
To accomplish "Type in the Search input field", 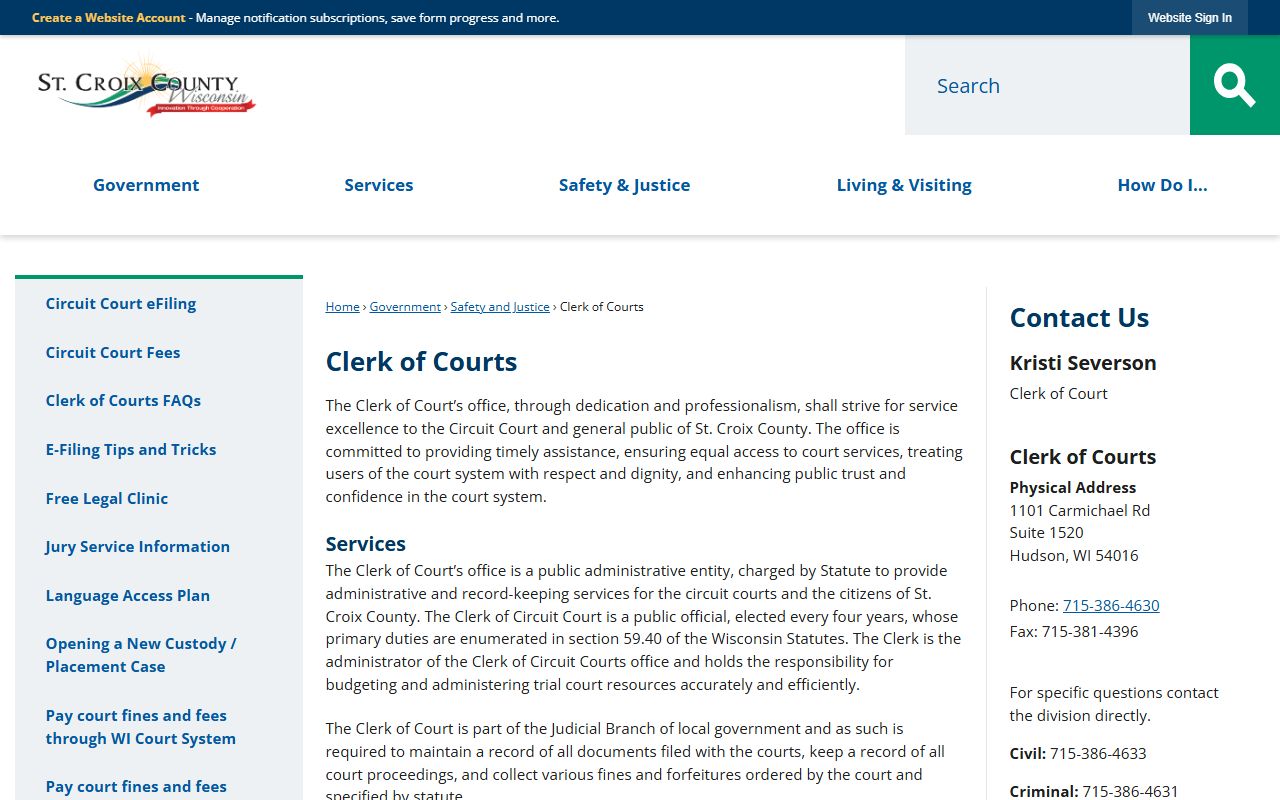I will point(1046,86).
